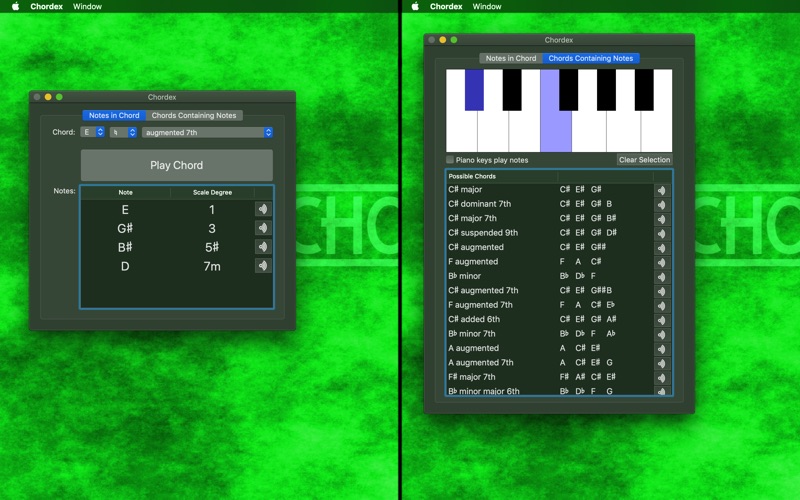Image resolution: width=800 pixels, height=500 pixels.
Task: Switch to Chords Containing Notes tab, left window
Action: (194, 115)
